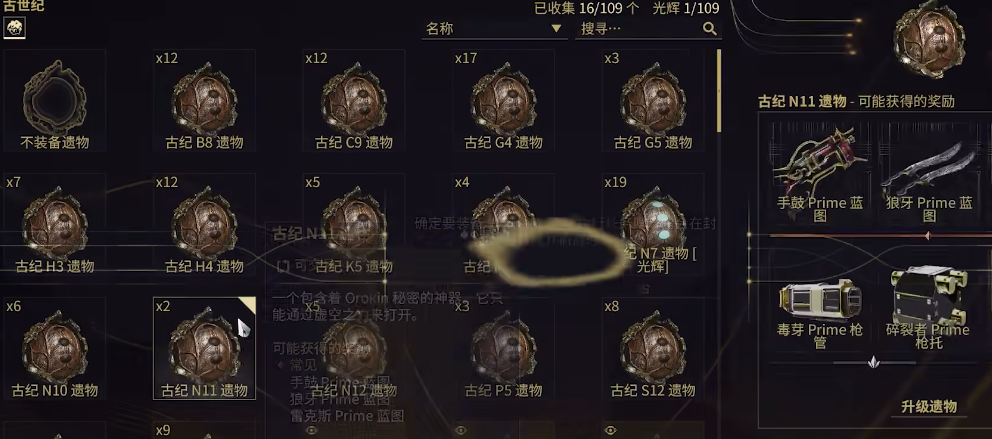
Task: Pick the 古纪 N10 遗物 relic
Action: click(54, 349)
